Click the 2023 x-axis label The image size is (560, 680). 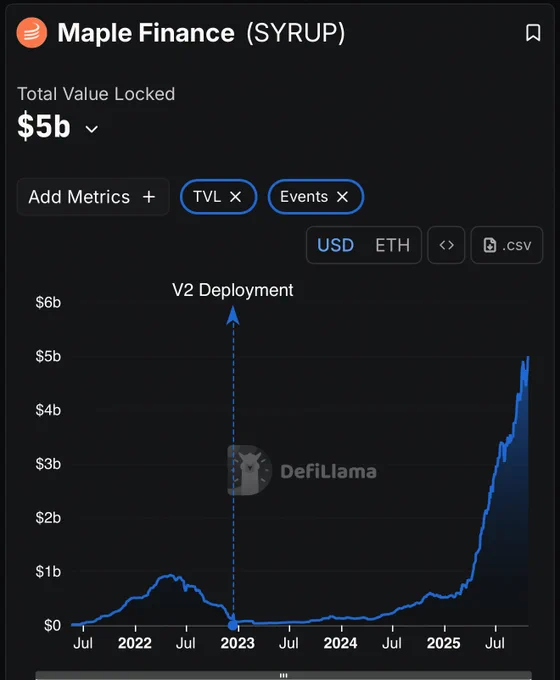click(x=238, y=643)
